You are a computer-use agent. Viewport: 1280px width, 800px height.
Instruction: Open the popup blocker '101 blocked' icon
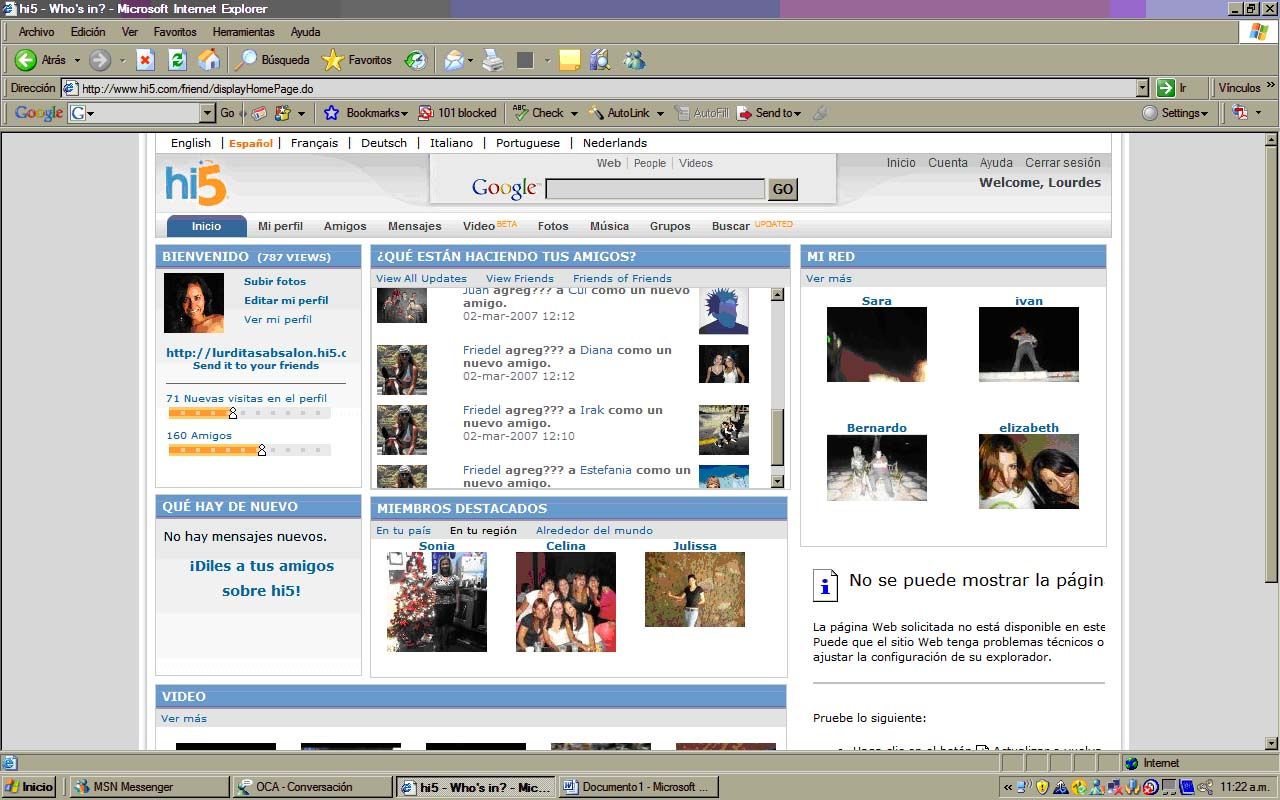pos(457,113)
